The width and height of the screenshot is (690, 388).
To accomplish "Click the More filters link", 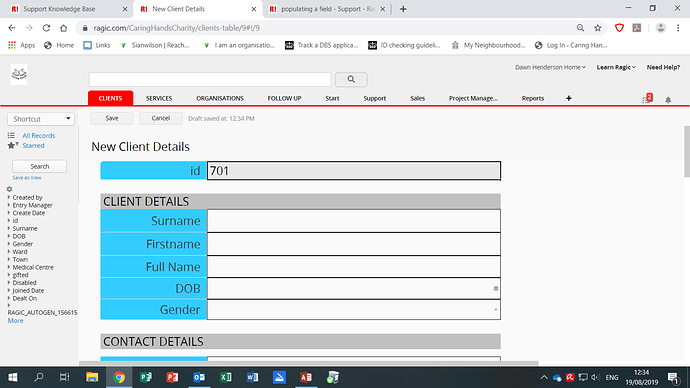I will (x=15, y=321).
